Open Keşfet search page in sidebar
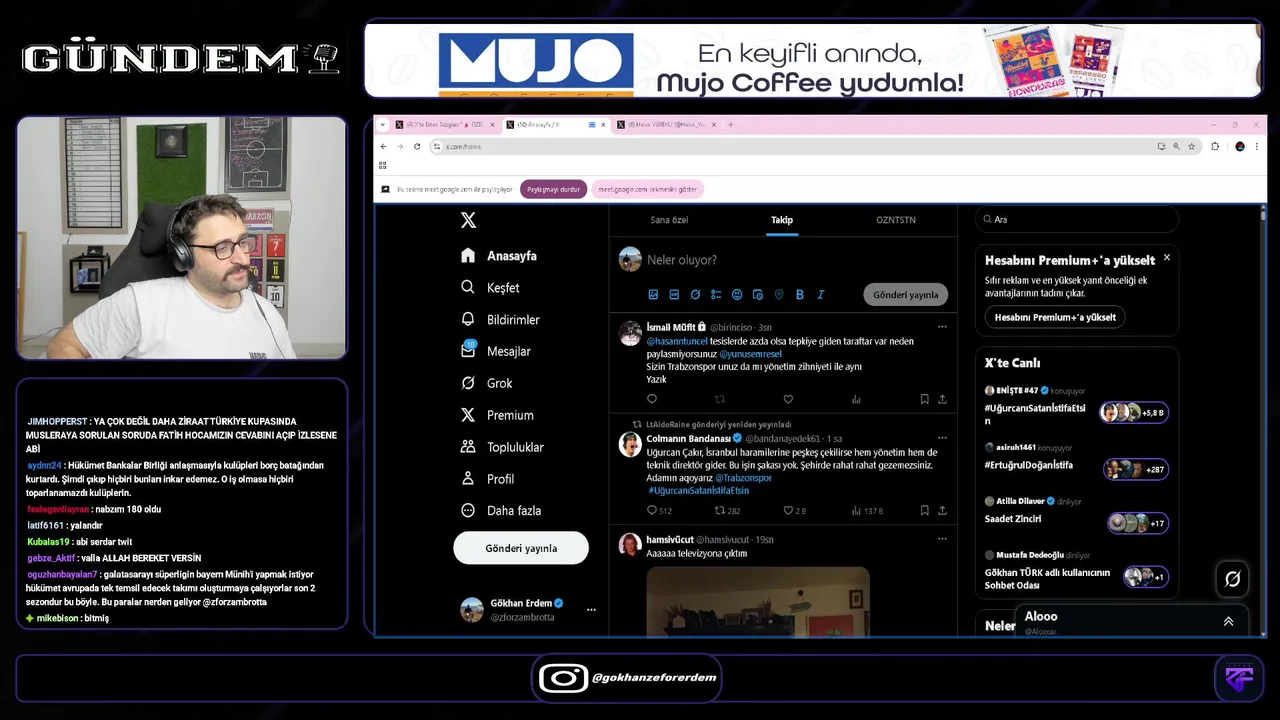Image resolution: width=1280 pixels, height=720 pixels. [490, 288]
